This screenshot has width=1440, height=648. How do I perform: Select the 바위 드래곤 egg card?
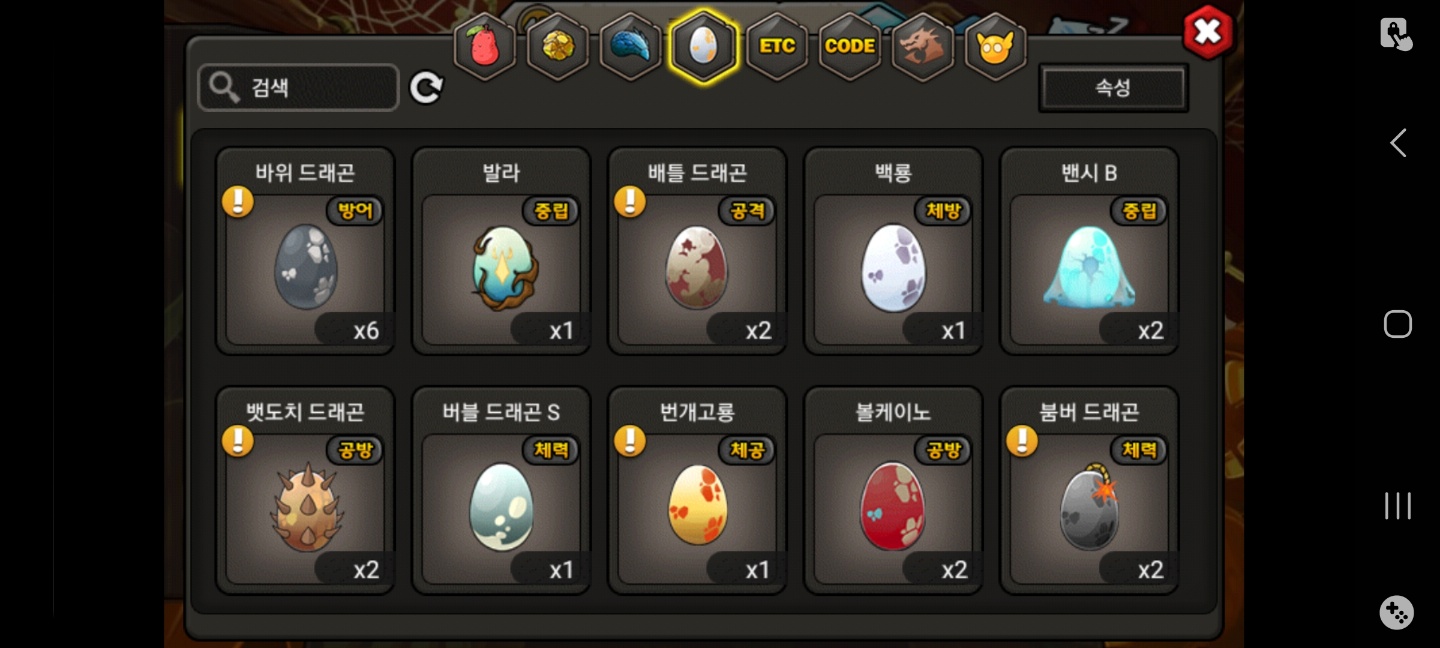coord(306,251)
